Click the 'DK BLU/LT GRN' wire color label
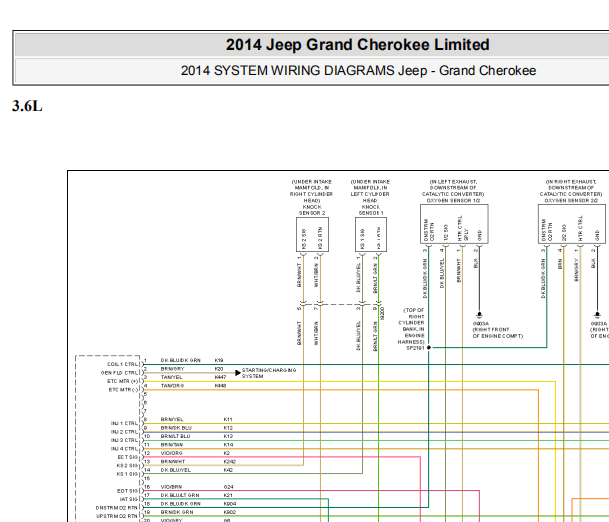The image size is (609, 522). pos(179,495)
